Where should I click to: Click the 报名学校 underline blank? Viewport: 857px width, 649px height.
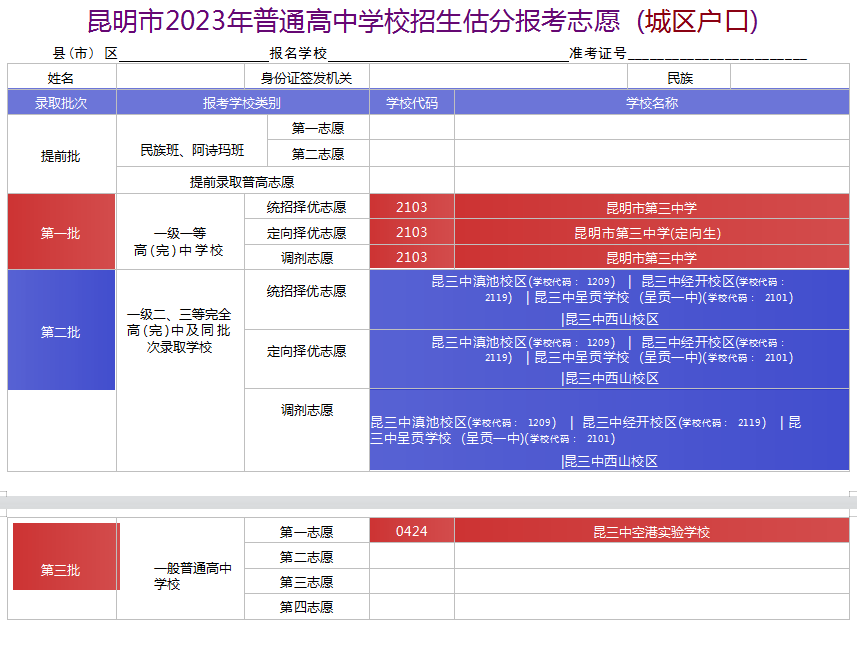(448, 55)
